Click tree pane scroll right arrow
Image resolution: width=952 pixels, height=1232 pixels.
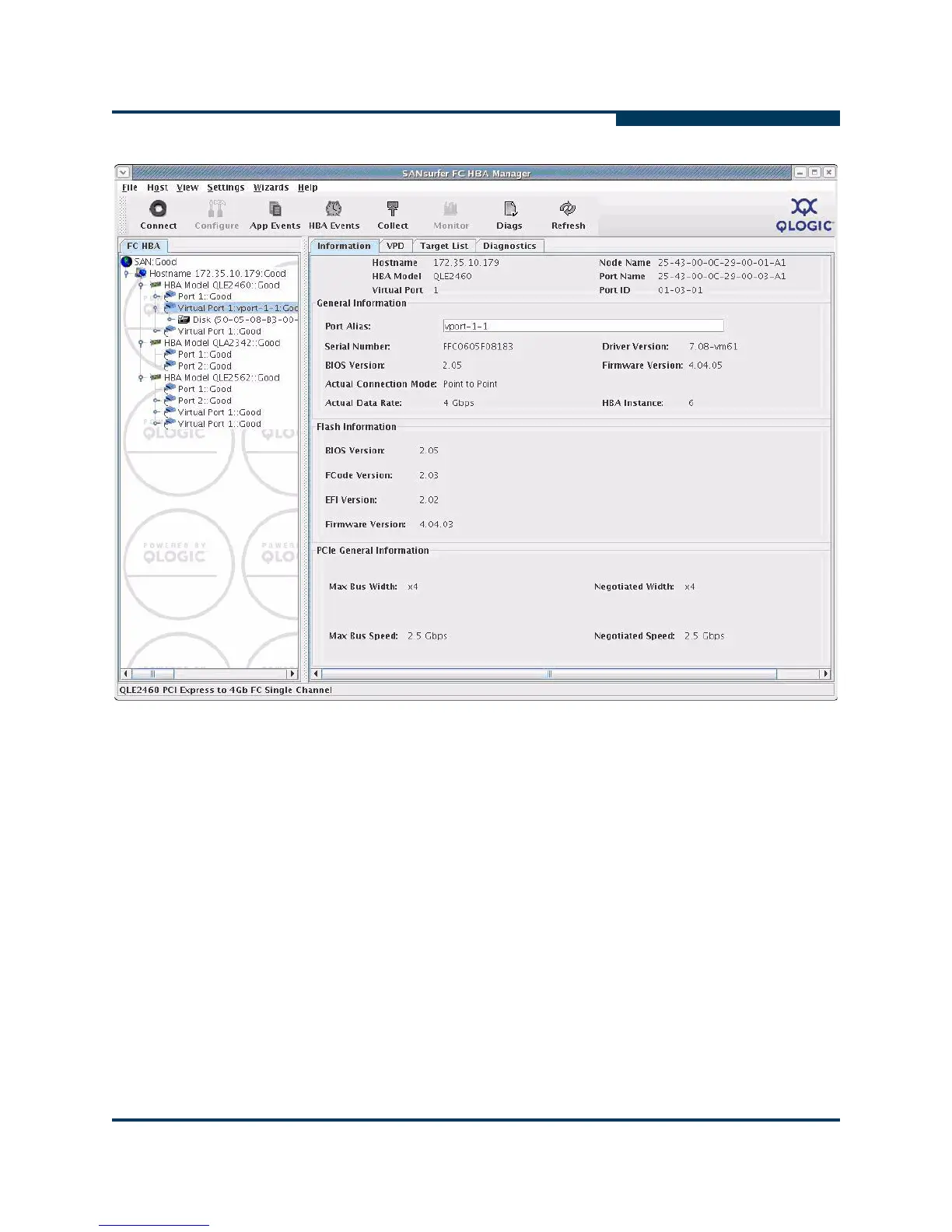[292, 674]
